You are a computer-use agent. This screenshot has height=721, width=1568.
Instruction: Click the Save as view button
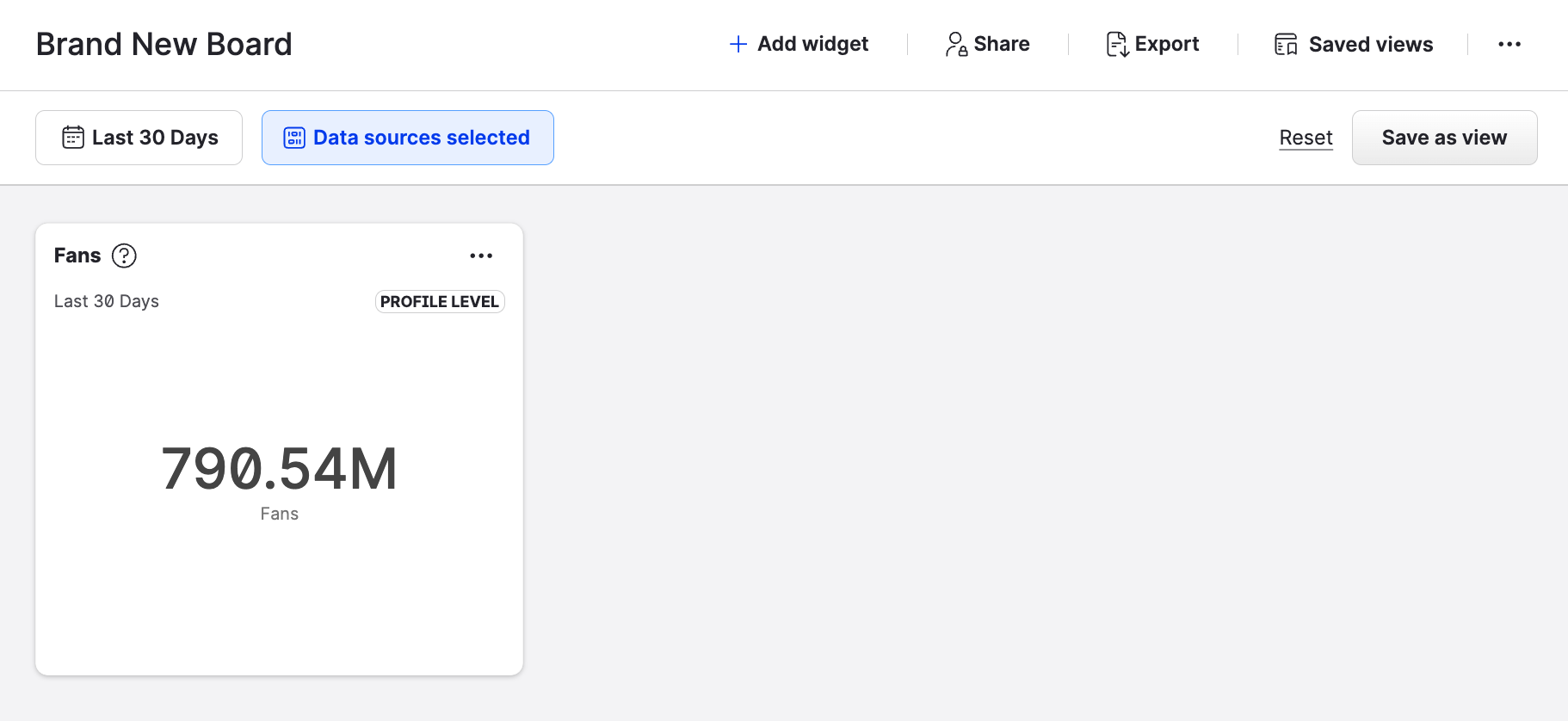click(x=1444, y=138)
